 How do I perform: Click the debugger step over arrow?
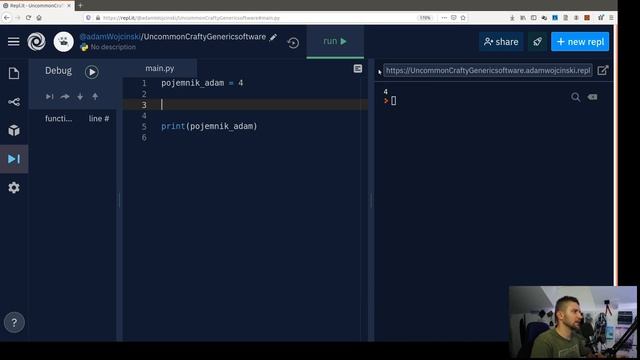pyautogui.click(x=65, y=97)
